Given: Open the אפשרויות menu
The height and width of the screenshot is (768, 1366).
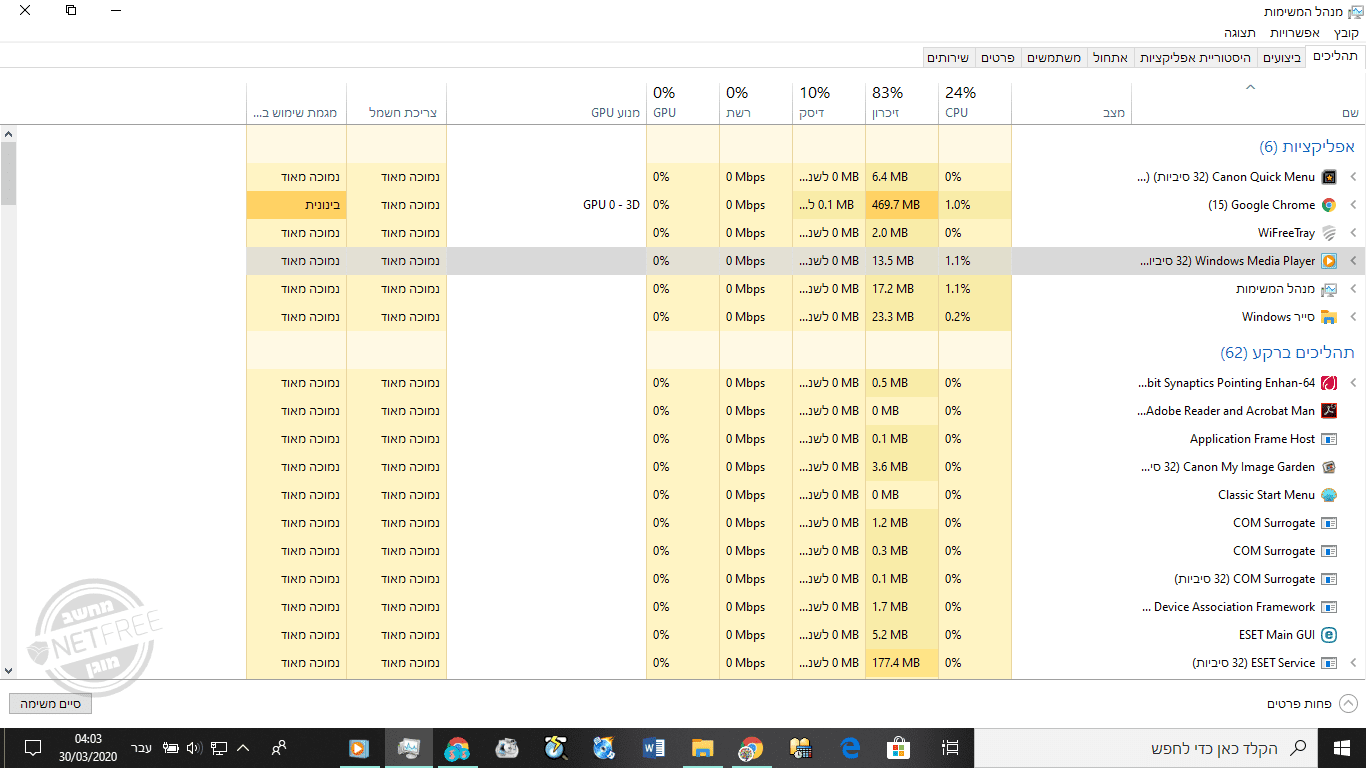Looking at the screenshot, I should click(x=1295, y=33).
